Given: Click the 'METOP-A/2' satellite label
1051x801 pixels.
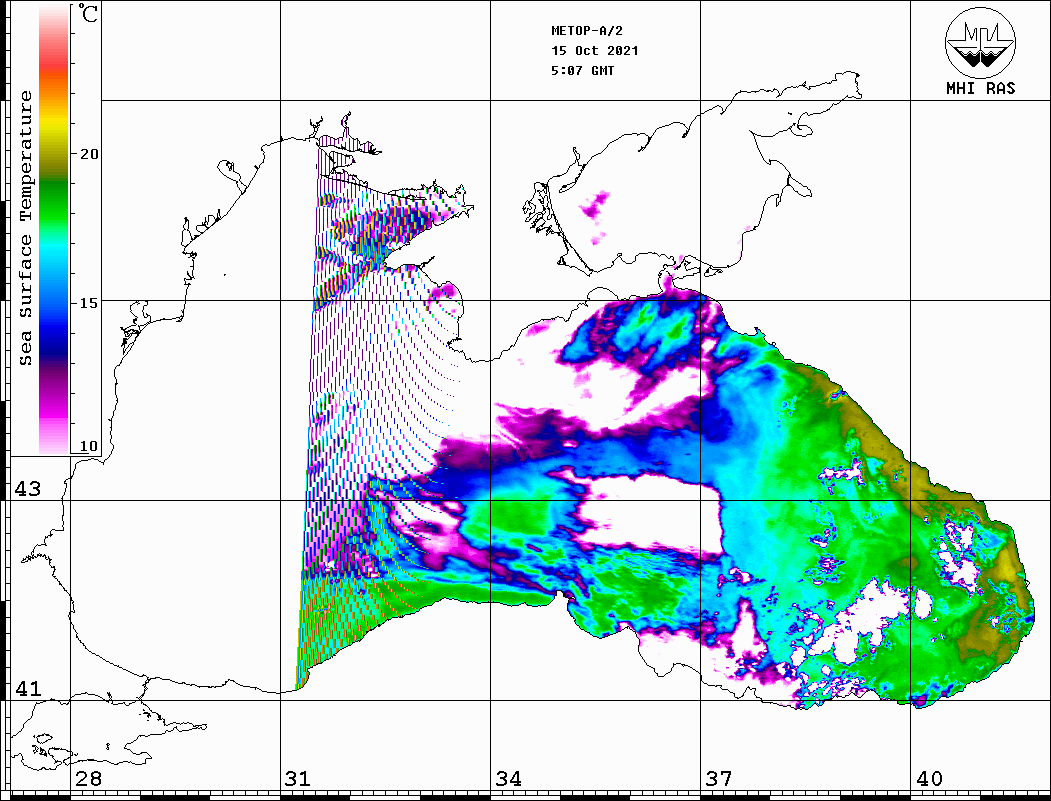Looking at the screenshot, I should pos(587,31).
